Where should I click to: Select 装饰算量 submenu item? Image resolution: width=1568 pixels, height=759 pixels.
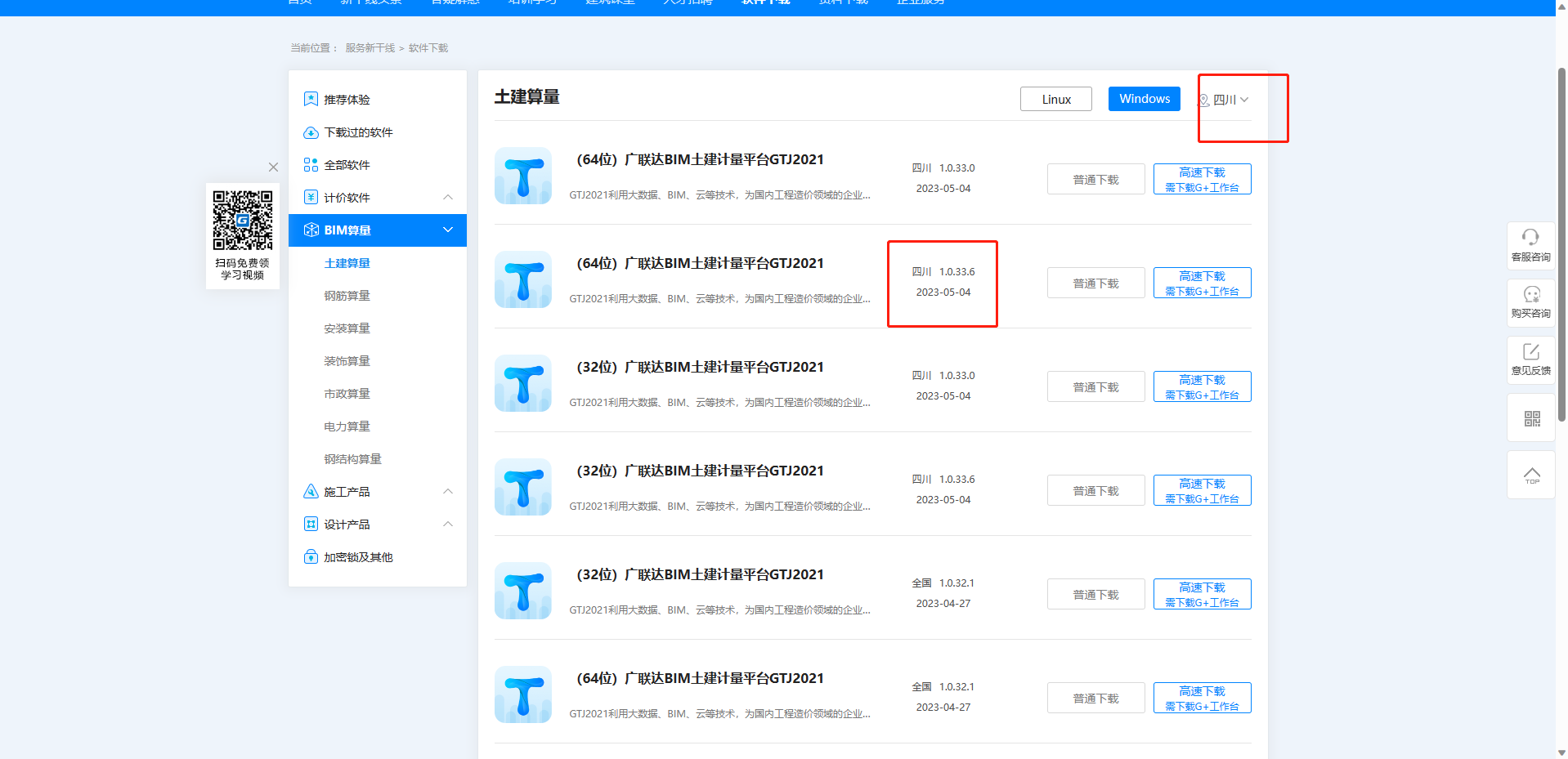347,361
